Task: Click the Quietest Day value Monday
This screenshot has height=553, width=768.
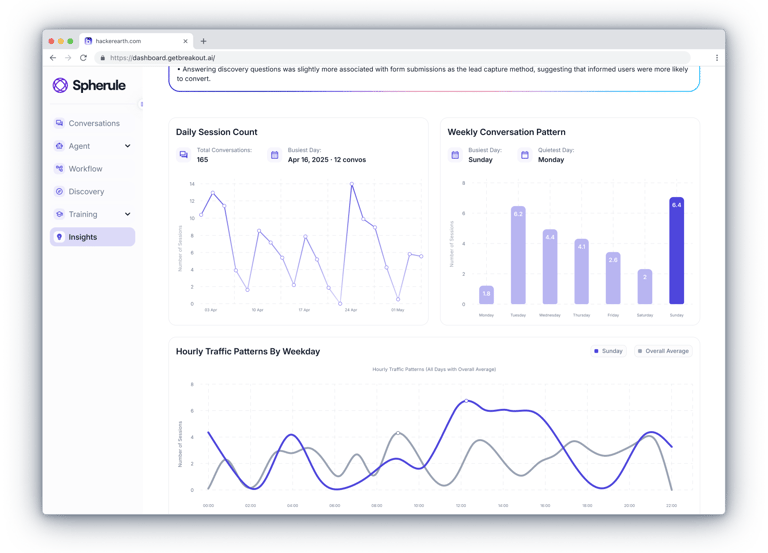Action: coord(551,160)
